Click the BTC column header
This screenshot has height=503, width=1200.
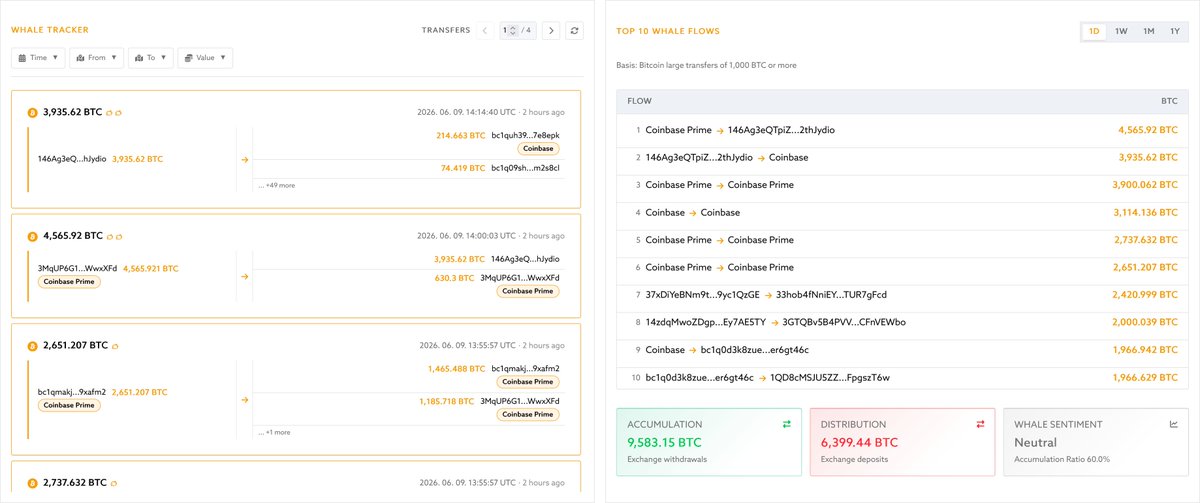[1169, 101]
